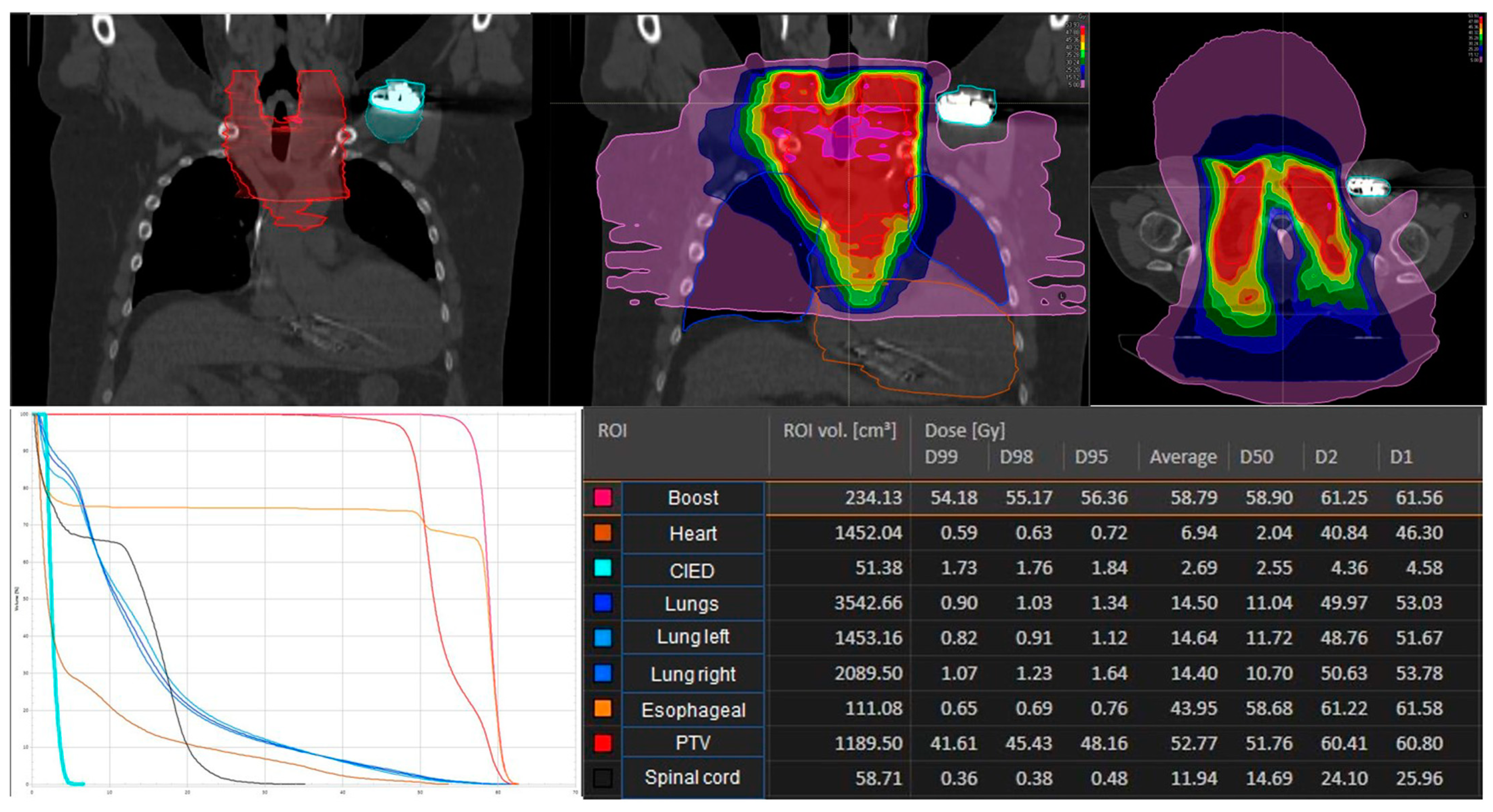Click the Heart ROI orange color swatch

(603, 533)
